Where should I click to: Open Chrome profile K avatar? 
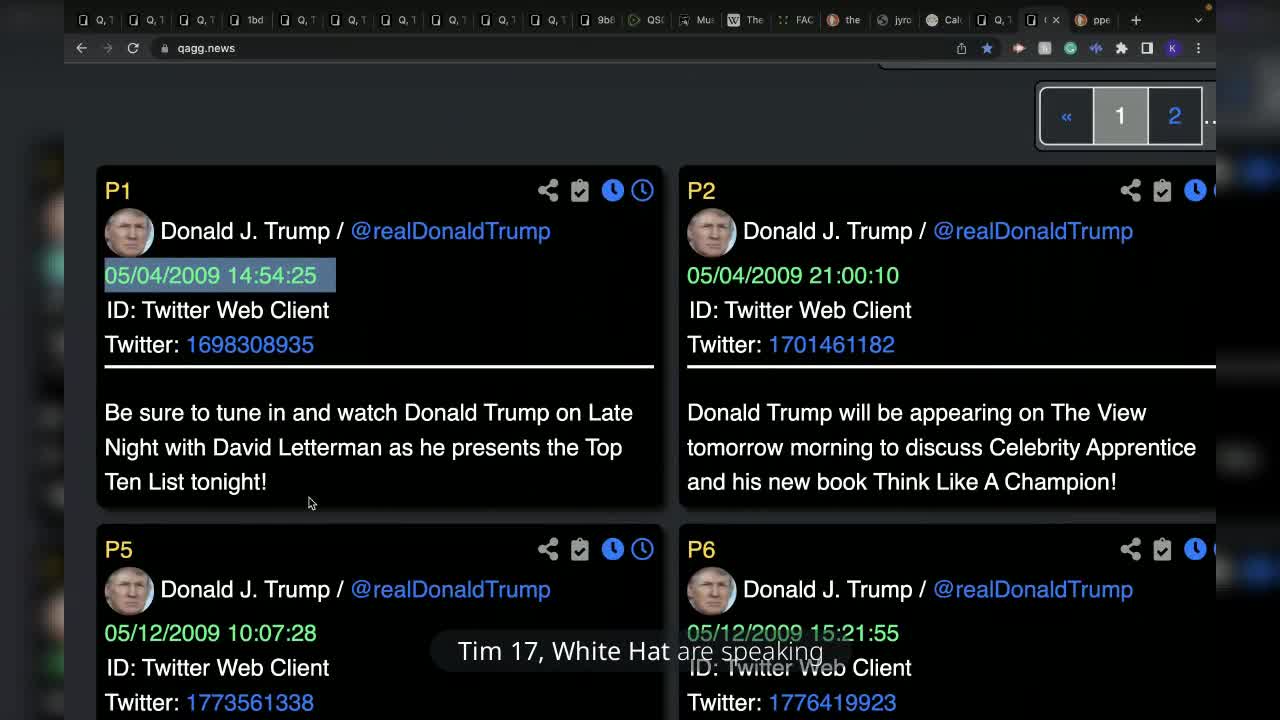pos(1173,48)
